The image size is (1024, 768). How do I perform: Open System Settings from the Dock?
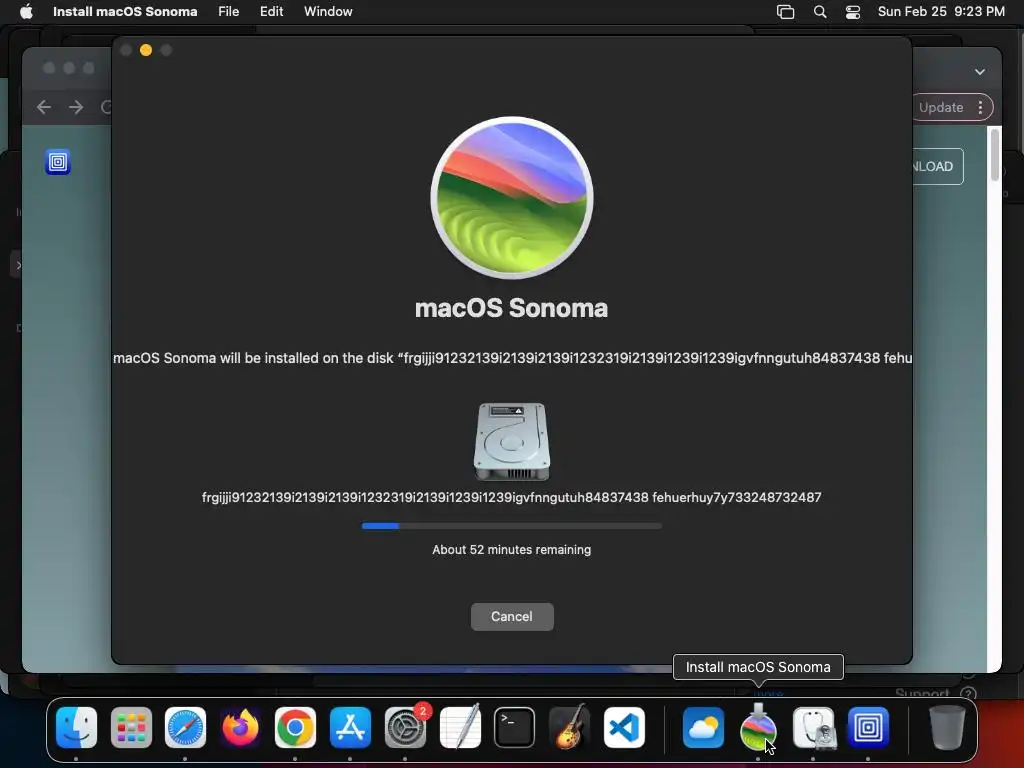tap(405, 727)
